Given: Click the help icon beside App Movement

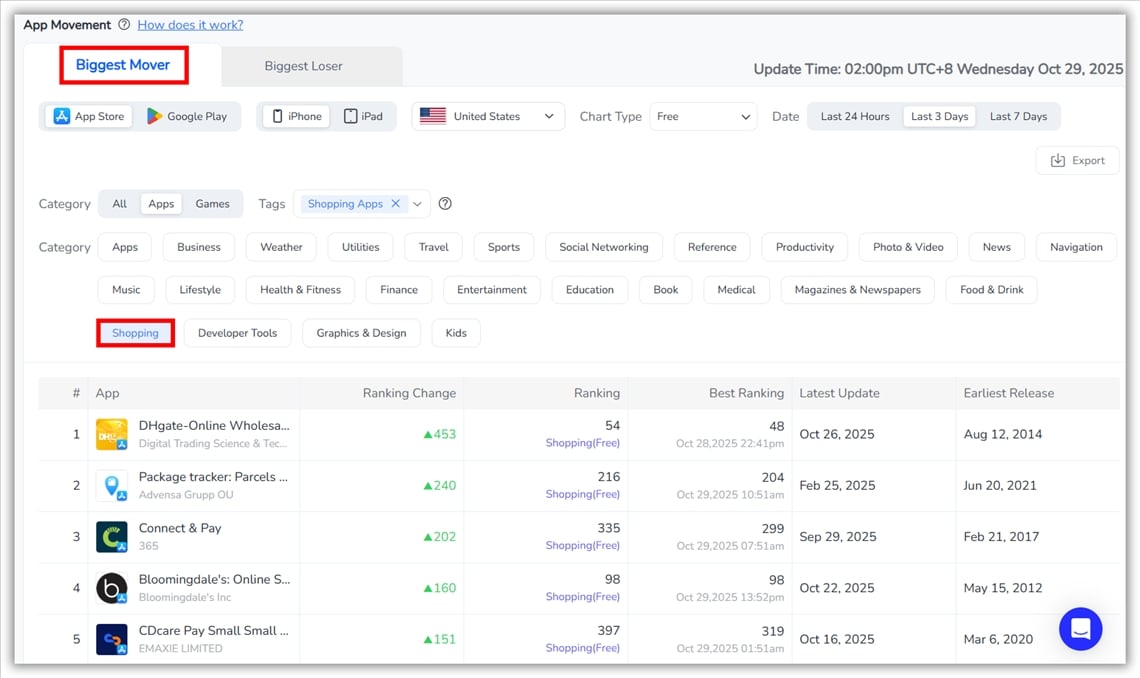Looking at the screenshot, I should [124, 25].
